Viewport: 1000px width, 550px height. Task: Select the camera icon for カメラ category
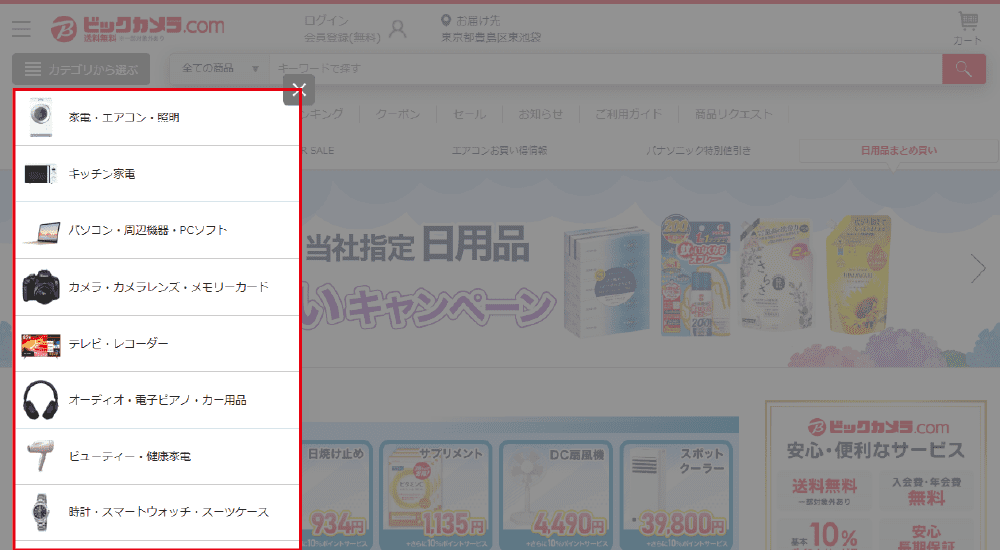point(41,286)
